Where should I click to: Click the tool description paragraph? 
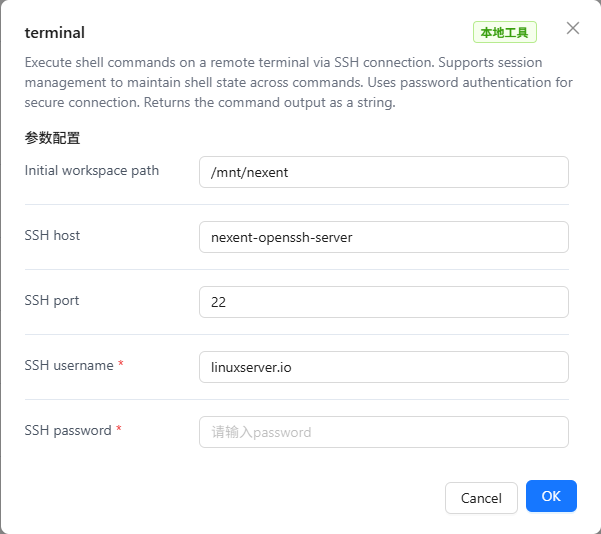(x=298, y=81)
